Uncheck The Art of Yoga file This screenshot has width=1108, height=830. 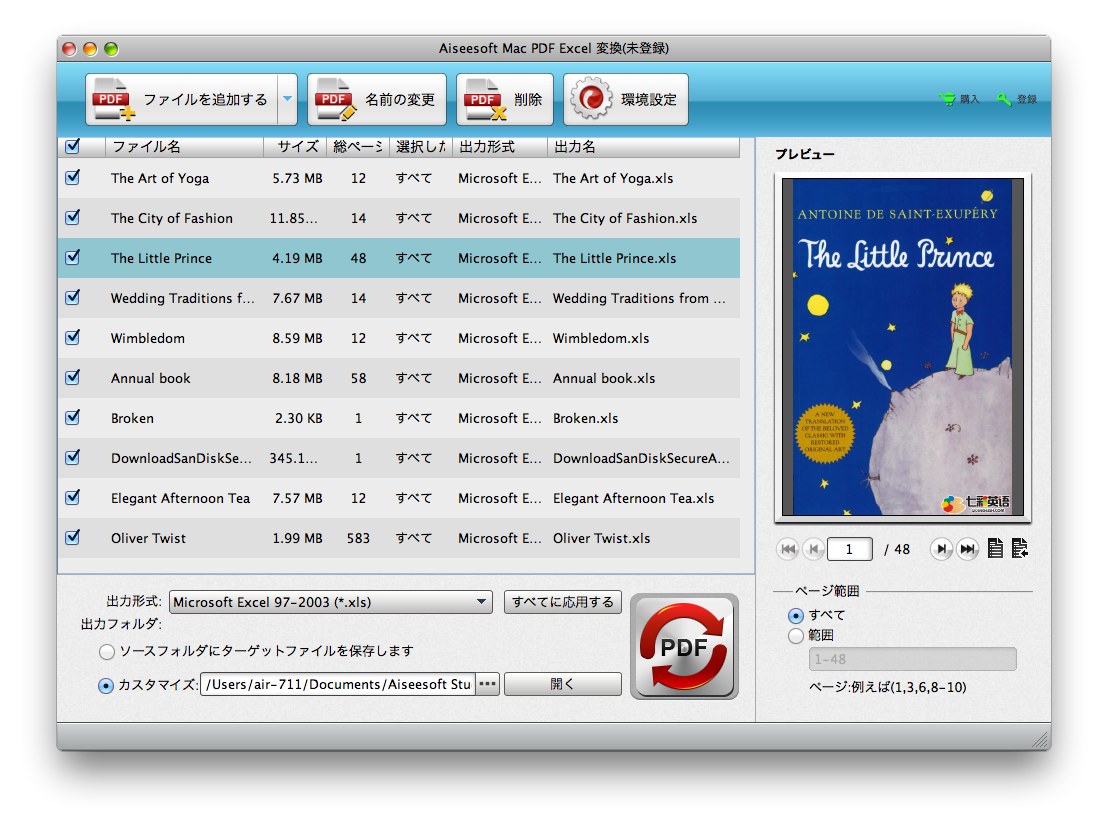pos(72,178)
